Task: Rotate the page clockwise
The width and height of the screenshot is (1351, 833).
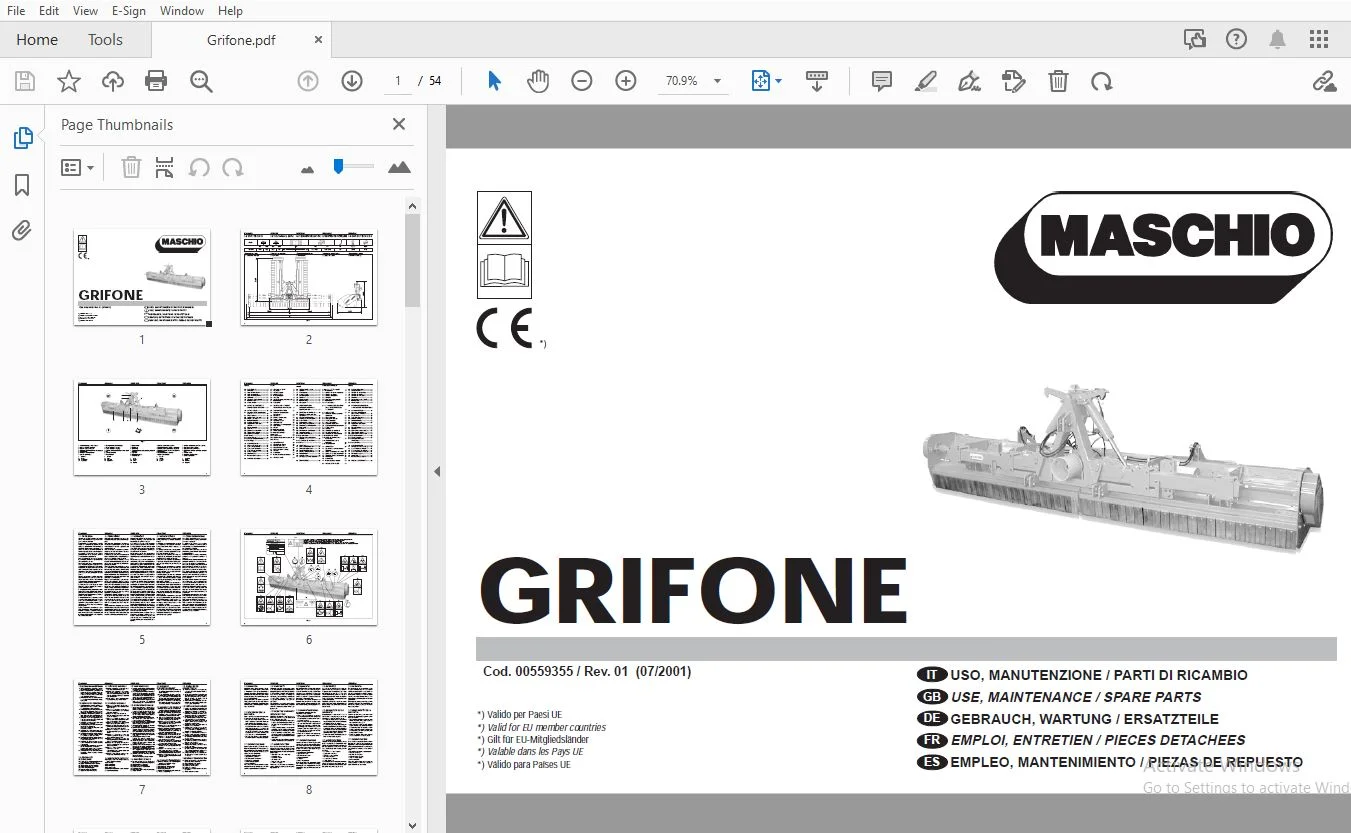Action: 1102,81
